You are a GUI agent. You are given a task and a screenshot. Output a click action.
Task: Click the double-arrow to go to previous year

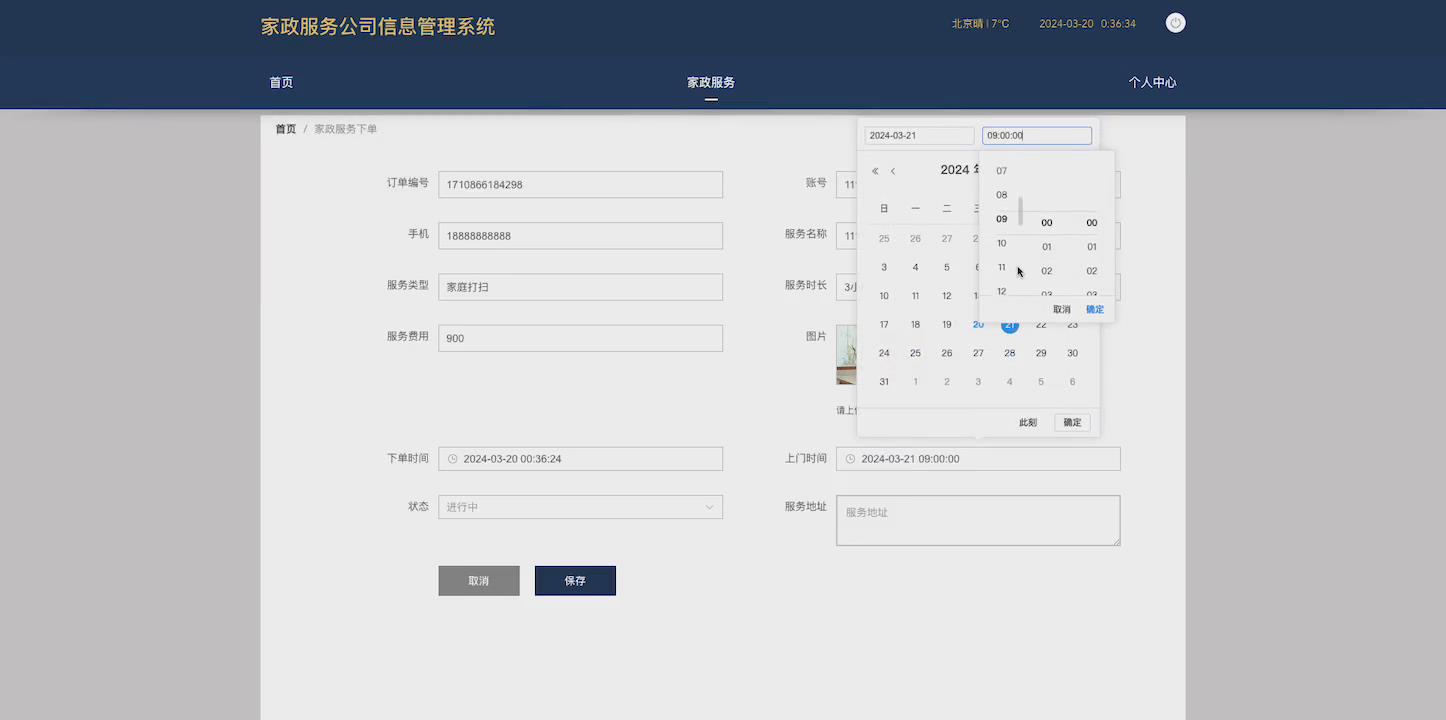(874, 170)
